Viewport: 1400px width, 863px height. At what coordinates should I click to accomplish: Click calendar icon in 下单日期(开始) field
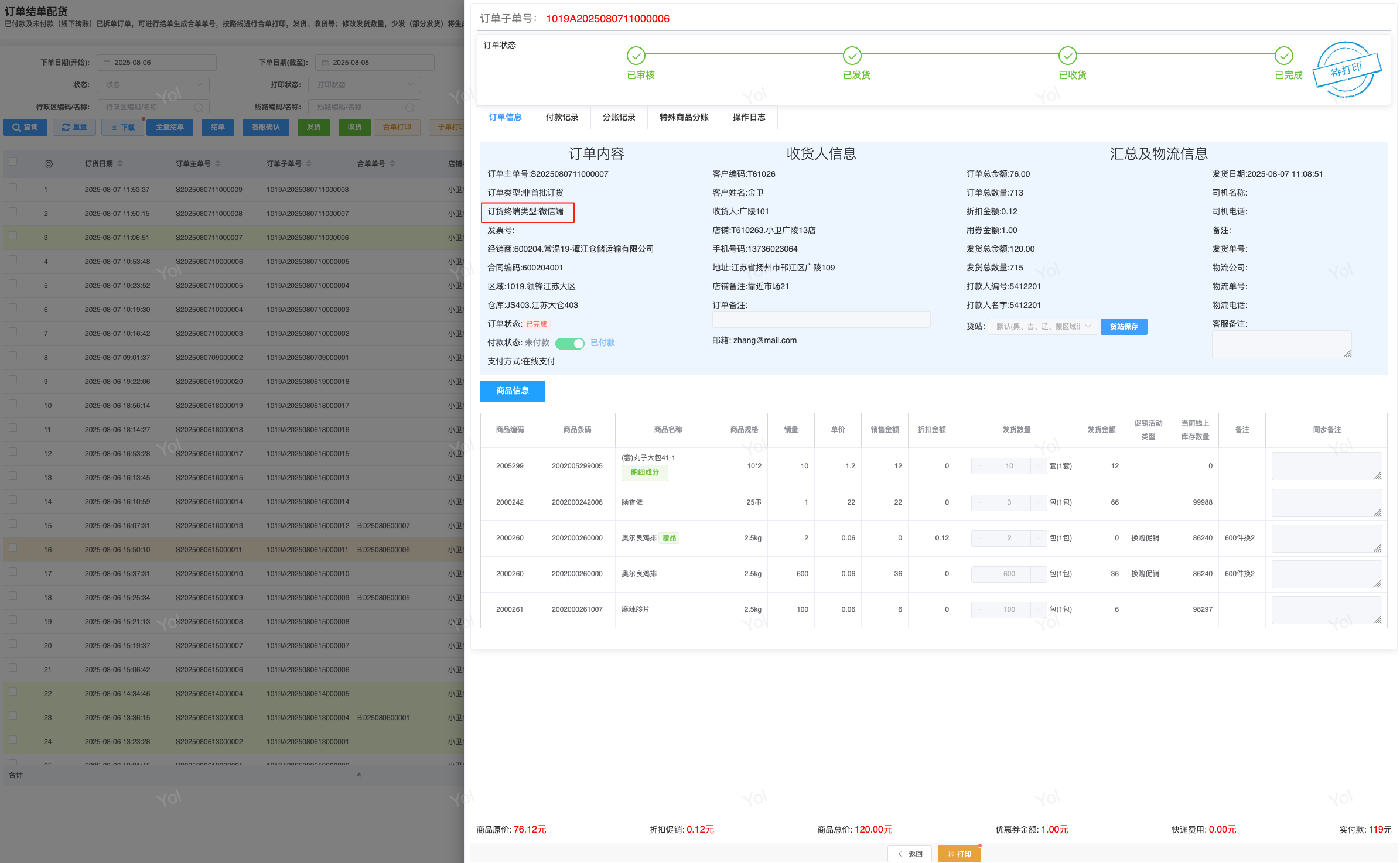coord(107,63)
